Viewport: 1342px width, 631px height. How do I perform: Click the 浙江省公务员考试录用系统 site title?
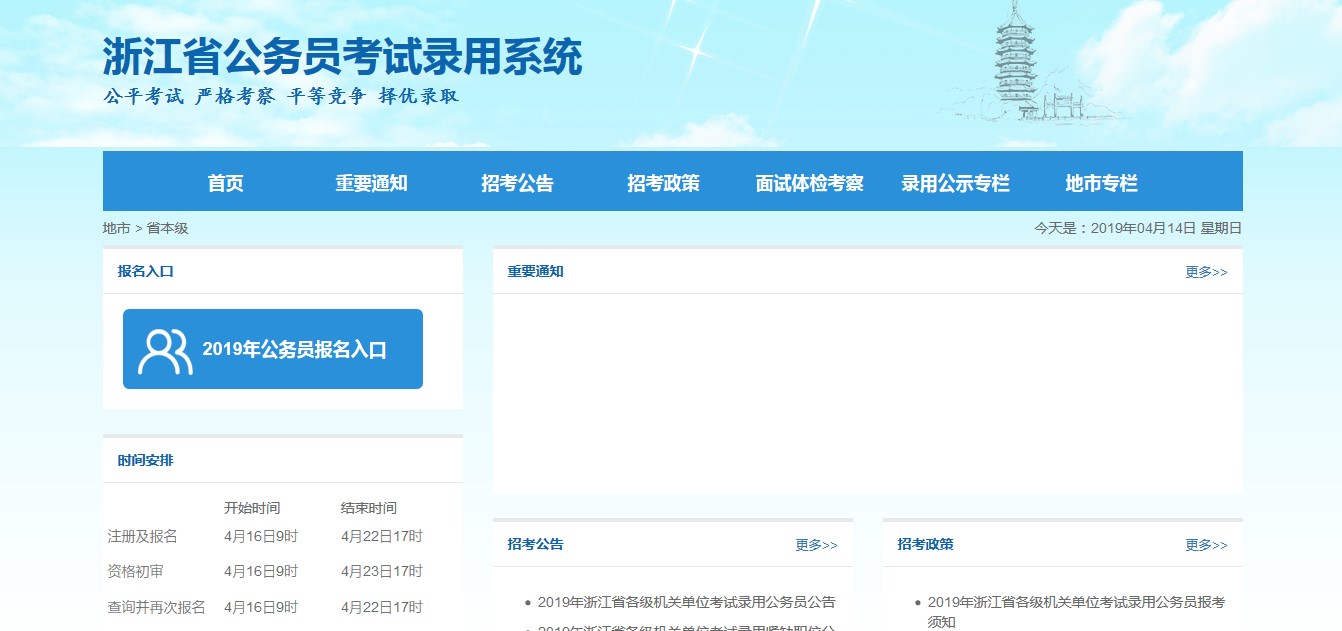[342, 58]
